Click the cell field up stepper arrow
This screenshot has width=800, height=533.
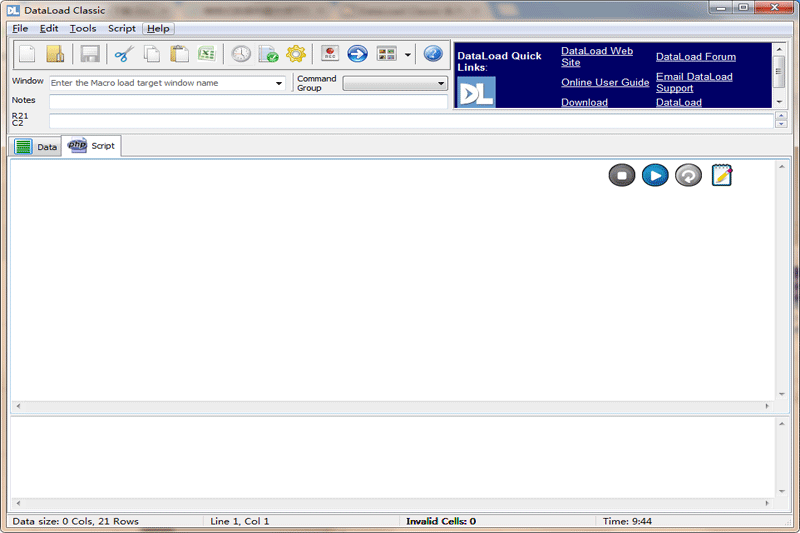point(781,116)
